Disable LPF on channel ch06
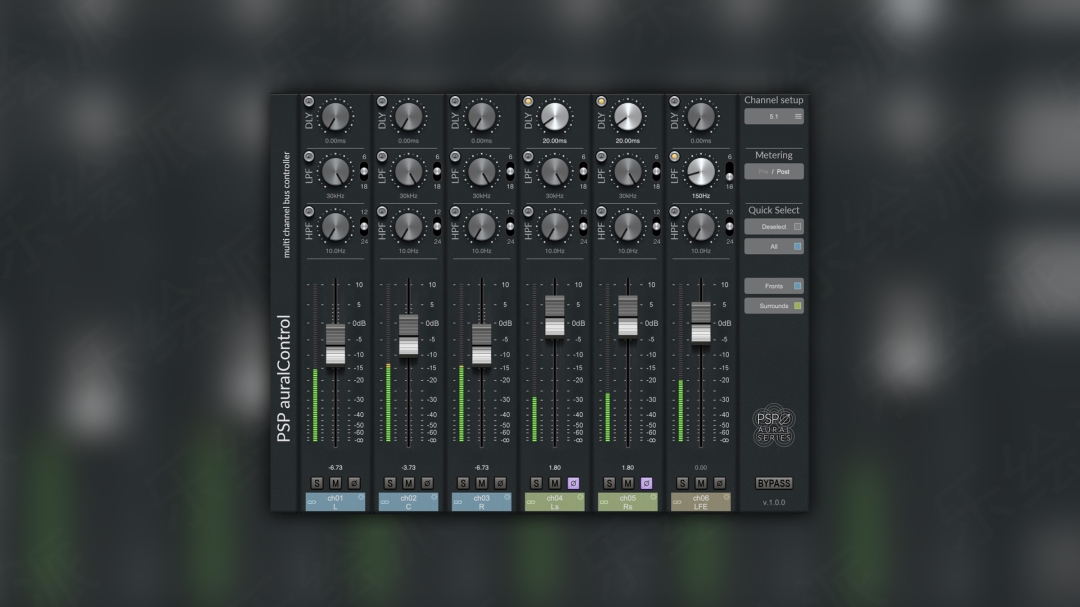The image size is (1080, 607). 674,156
